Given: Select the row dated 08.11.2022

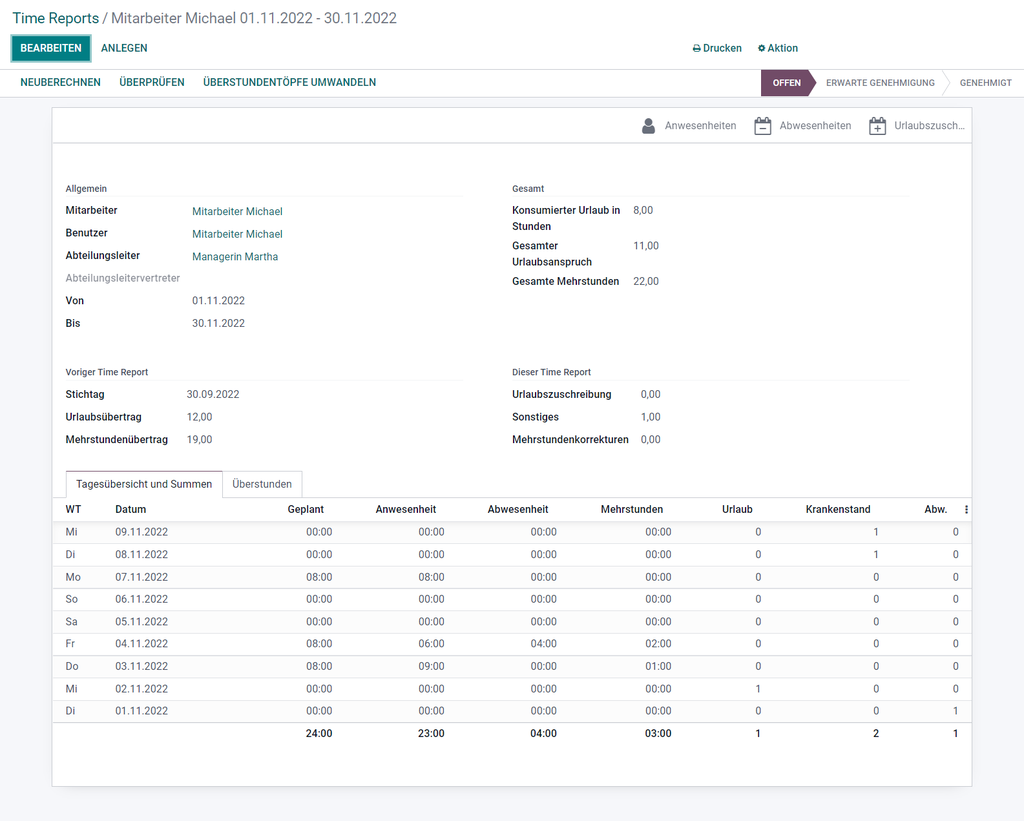Looking at the screenshot, I should click(x=512, y=555).
